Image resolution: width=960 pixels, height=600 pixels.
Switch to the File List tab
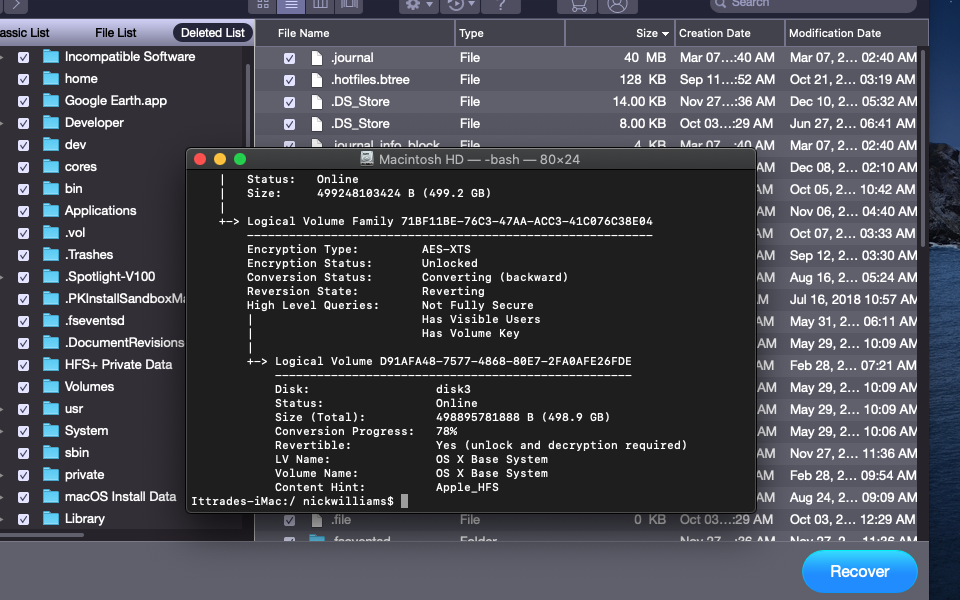tap(118, 33)
